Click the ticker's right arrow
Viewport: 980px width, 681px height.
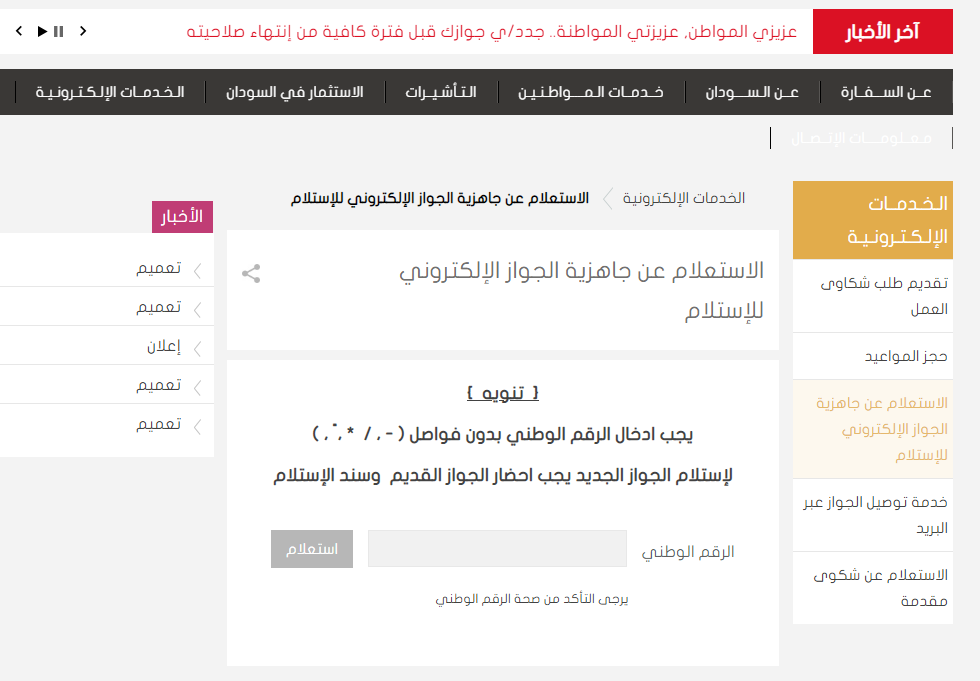tap(83, 32)
